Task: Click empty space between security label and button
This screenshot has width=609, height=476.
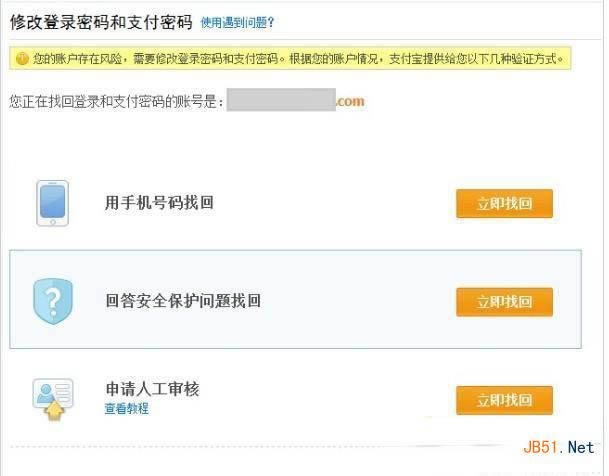Action: click(x=358, y=301)
